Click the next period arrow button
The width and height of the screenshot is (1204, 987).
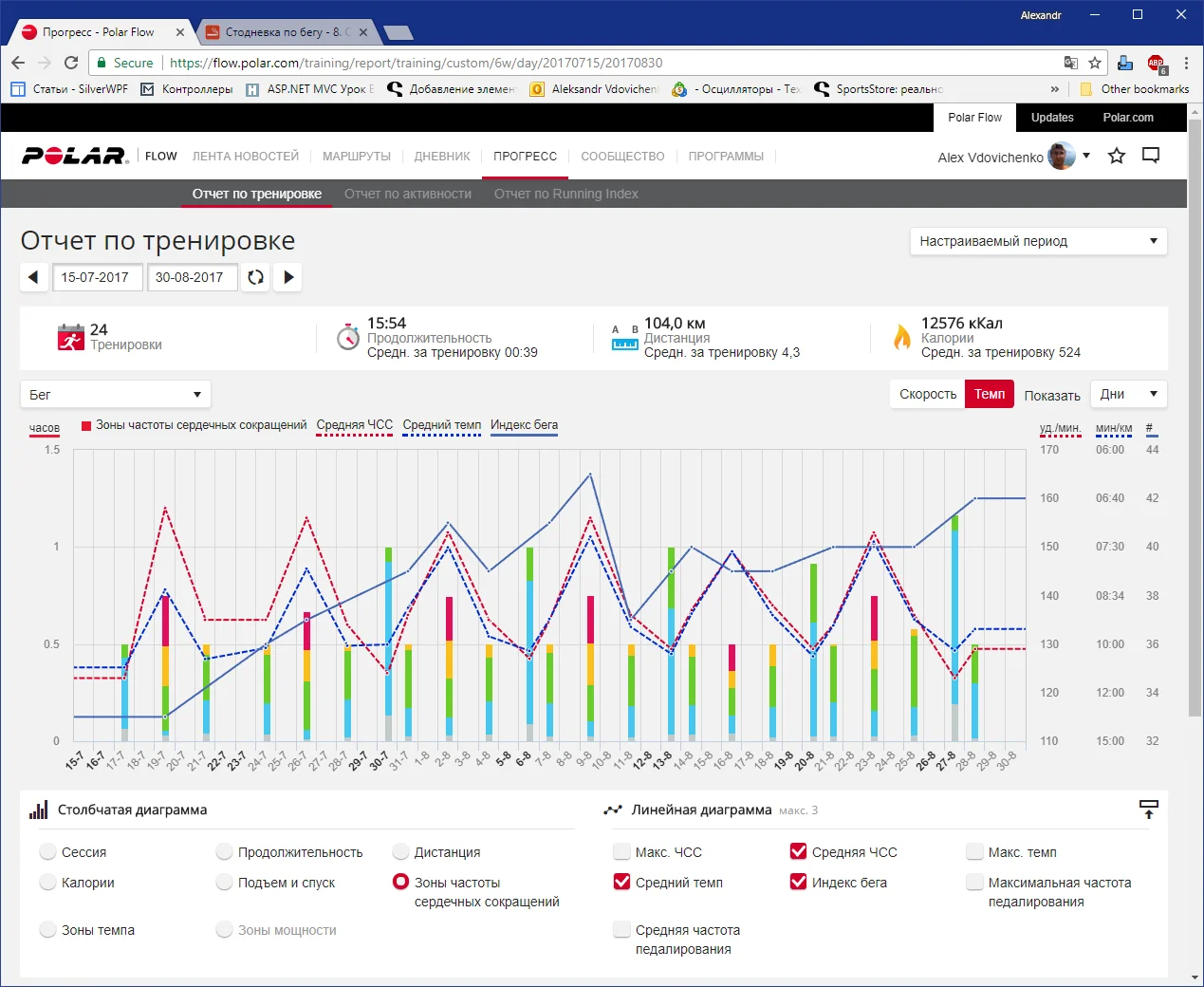click(288, 277)
